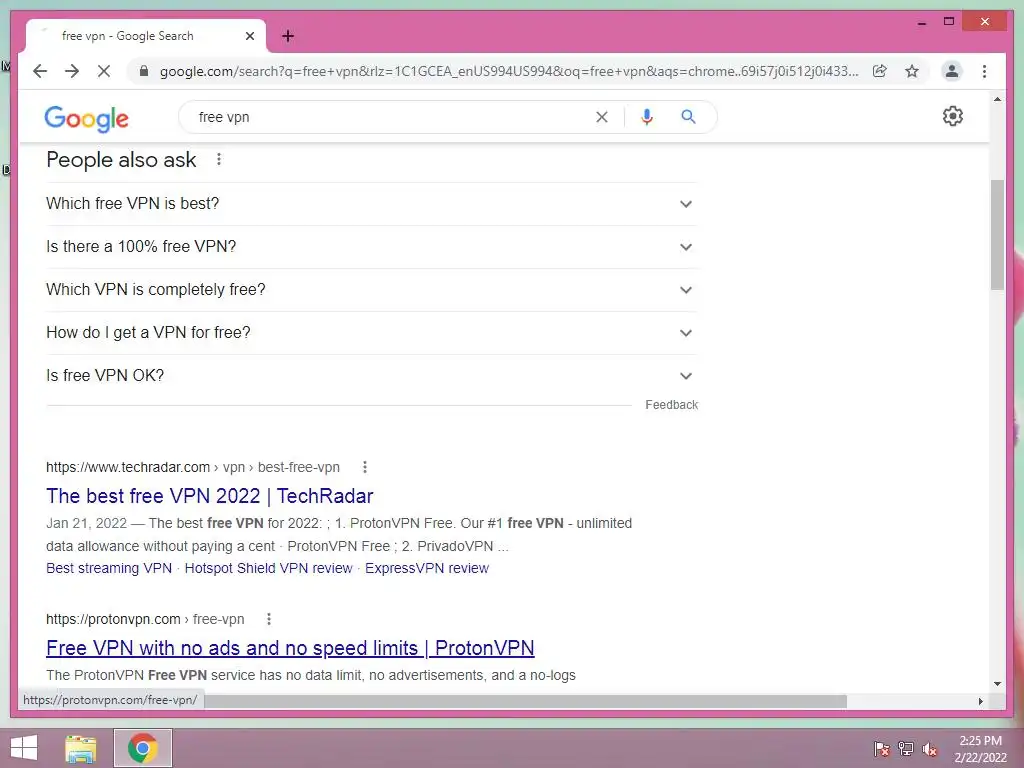
Task: Expand "Is free VPN OK?" question
Action: [x=371, y=376]
